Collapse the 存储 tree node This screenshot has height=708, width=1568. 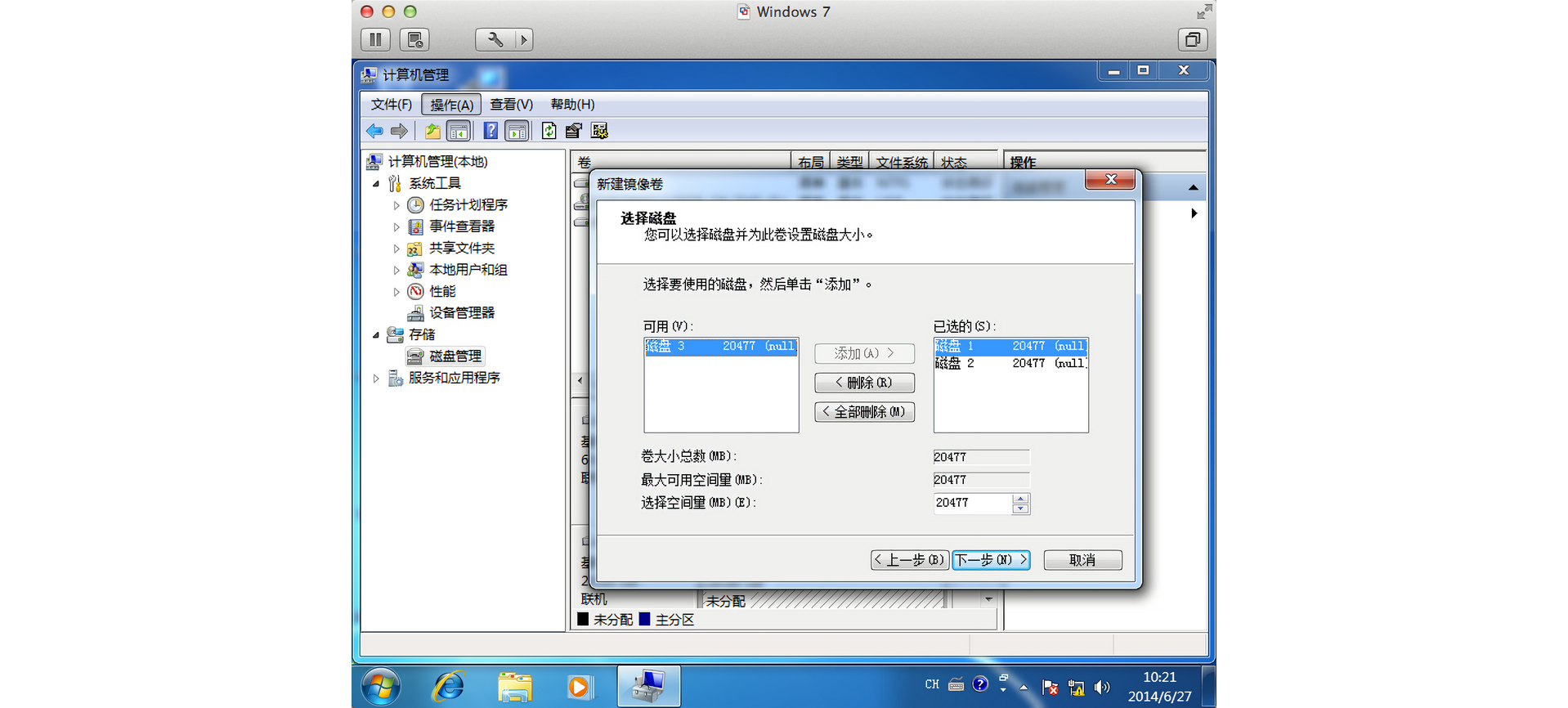[x=376, y=335]
